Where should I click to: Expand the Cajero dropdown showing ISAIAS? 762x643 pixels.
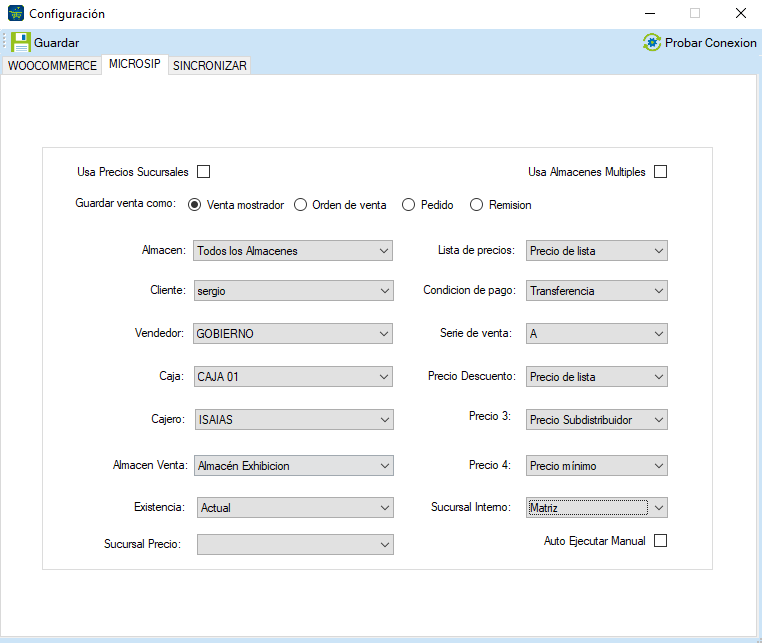click(x=294, y=419)
